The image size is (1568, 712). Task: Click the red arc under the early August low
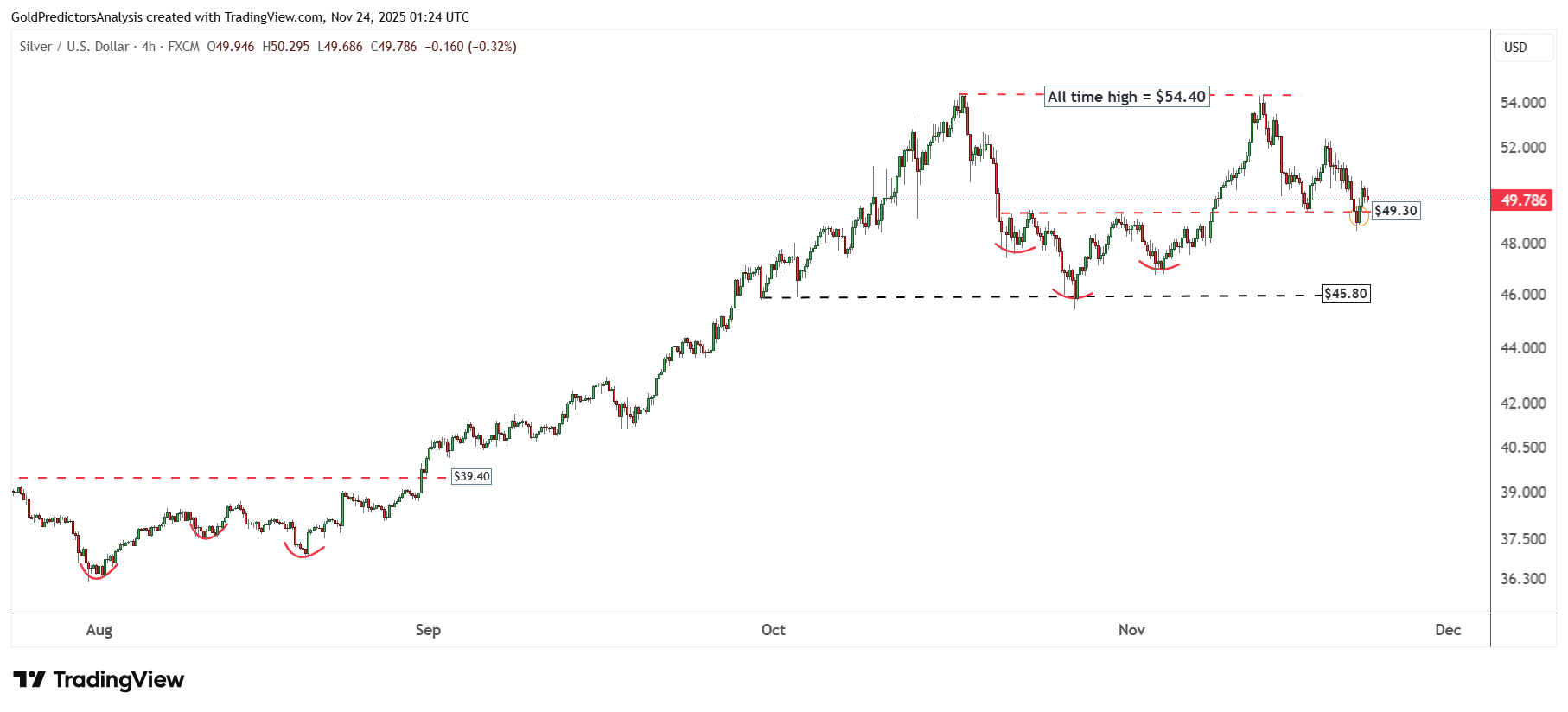click(x=98, y=573)
